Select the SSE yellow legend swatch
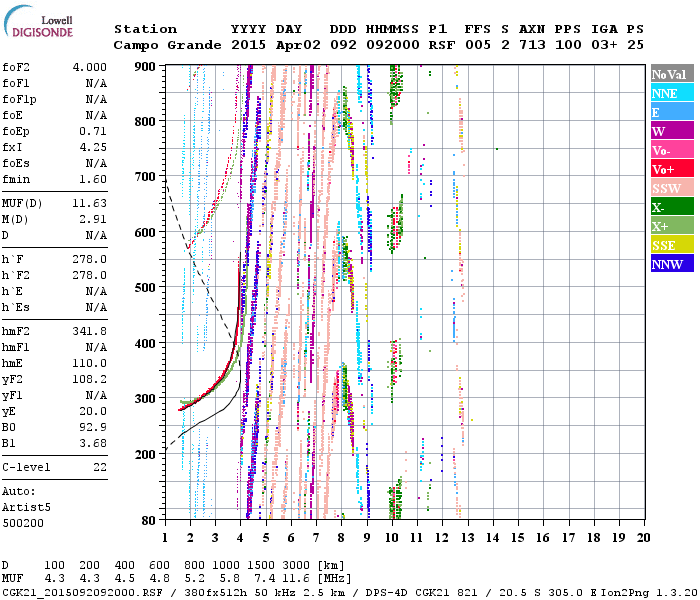The height and width of the screenshot is (600, 700). pos(672,245)
